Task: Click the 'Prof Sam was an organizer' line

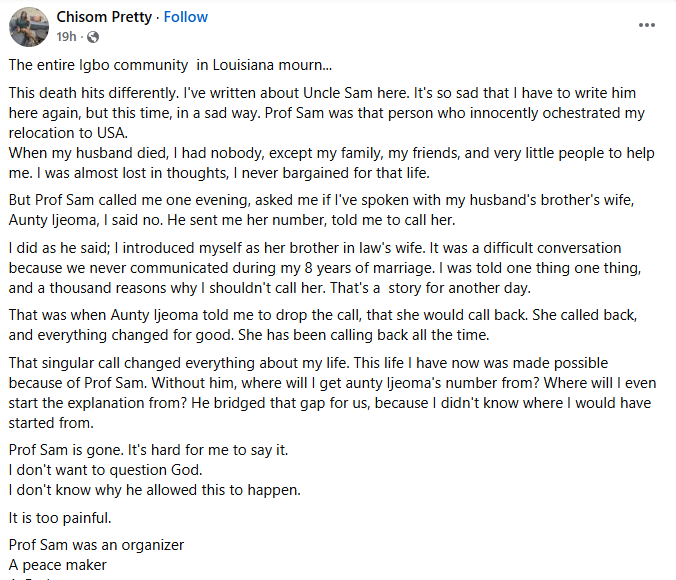Action: click(96, 546)
